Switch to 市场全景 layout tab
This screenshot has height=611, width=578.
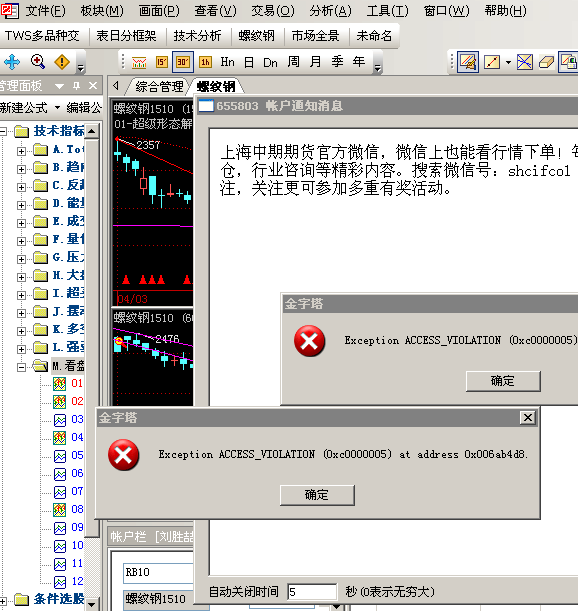pyautogui.click(x=315, y=36)
